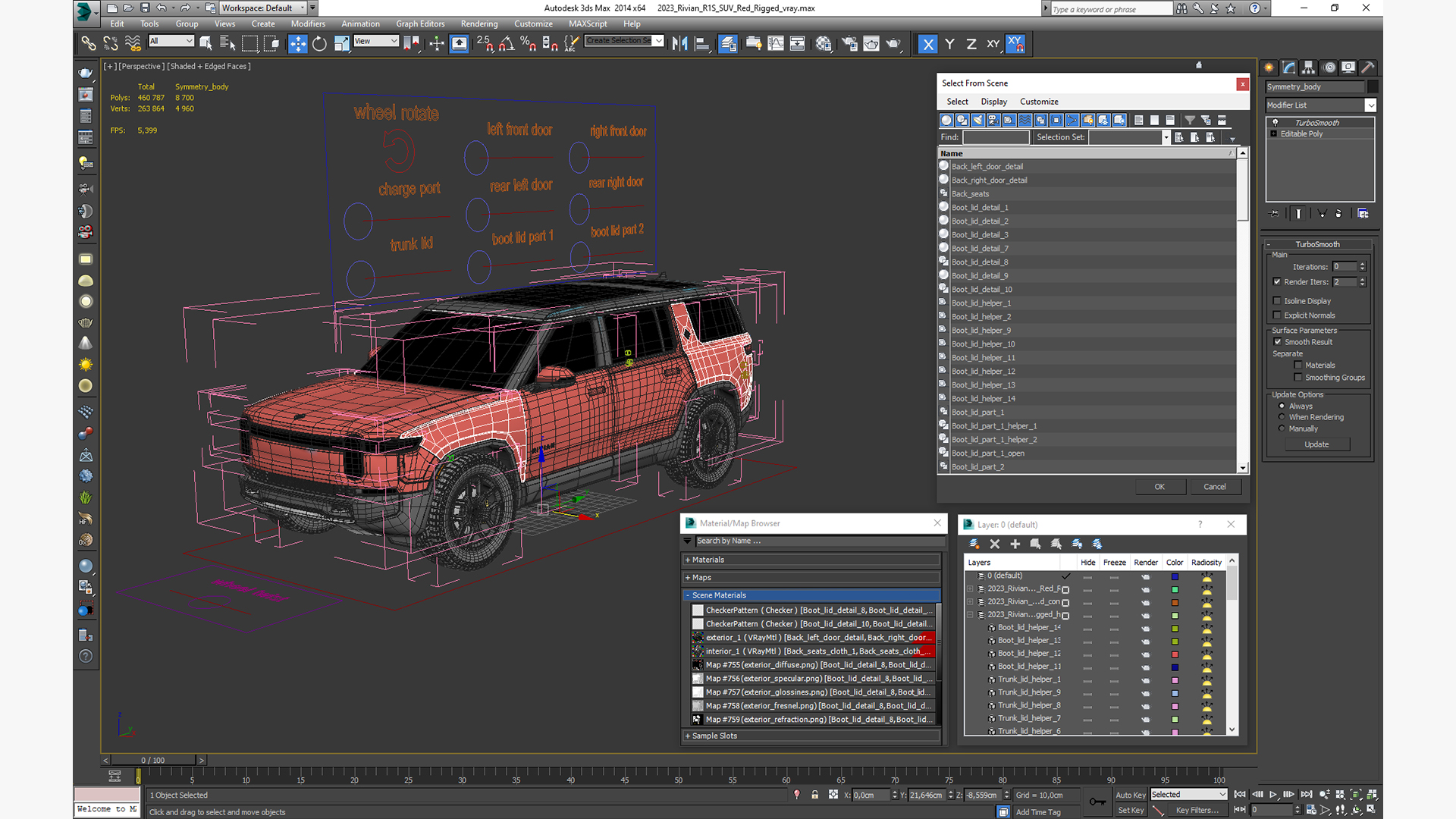Enable Separate by Materials checkbox
The image size is (1456, 819).
1298,366
